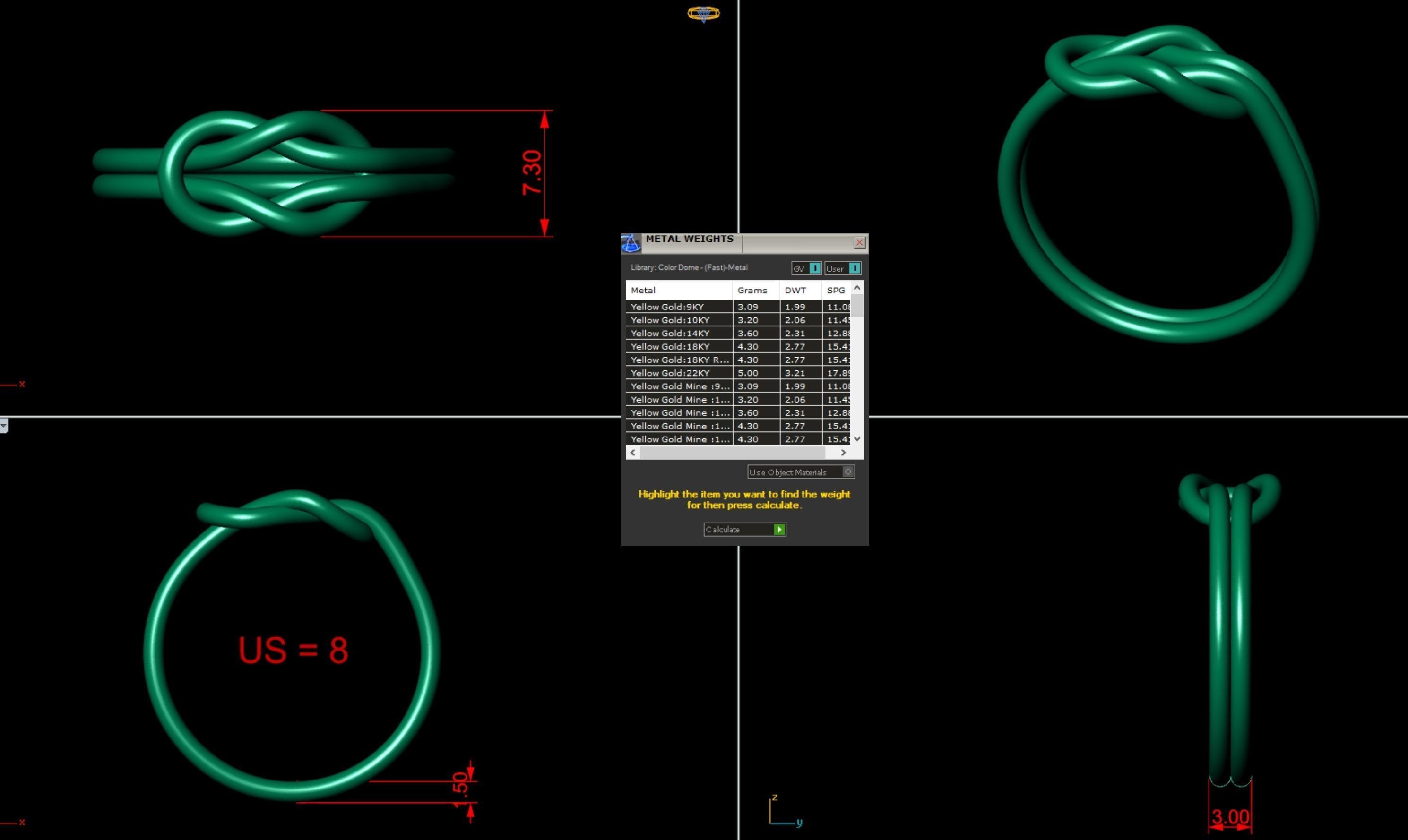Toggle the GV library switch
The height and width of the screenshot is (840, 1408).
tap(806, 268)
